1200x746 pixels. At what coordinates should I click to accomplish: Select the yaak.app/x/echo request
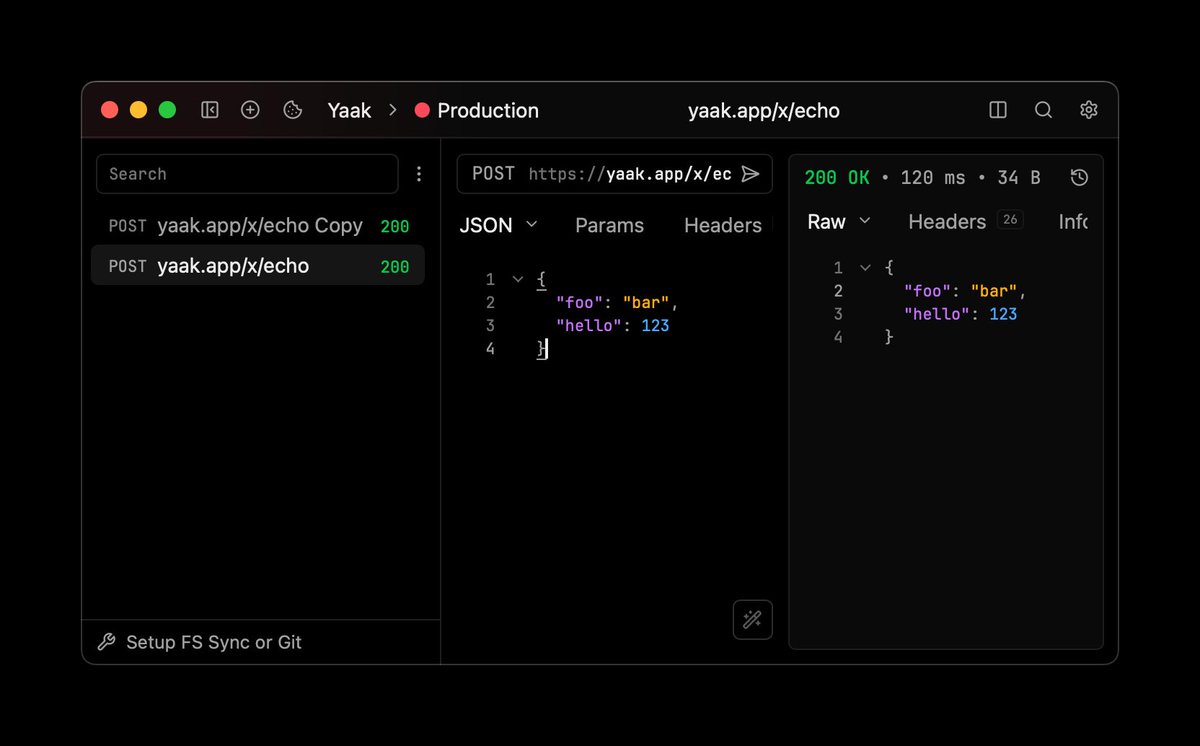258,266
